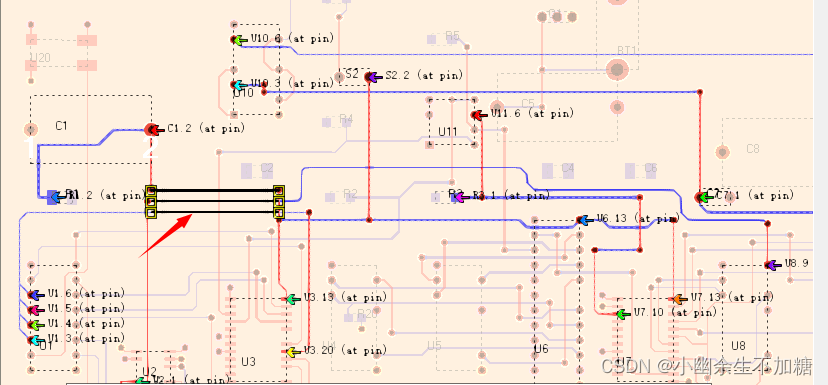
Task: Click the faded R5 resistor label
Action: coord(453,35)
